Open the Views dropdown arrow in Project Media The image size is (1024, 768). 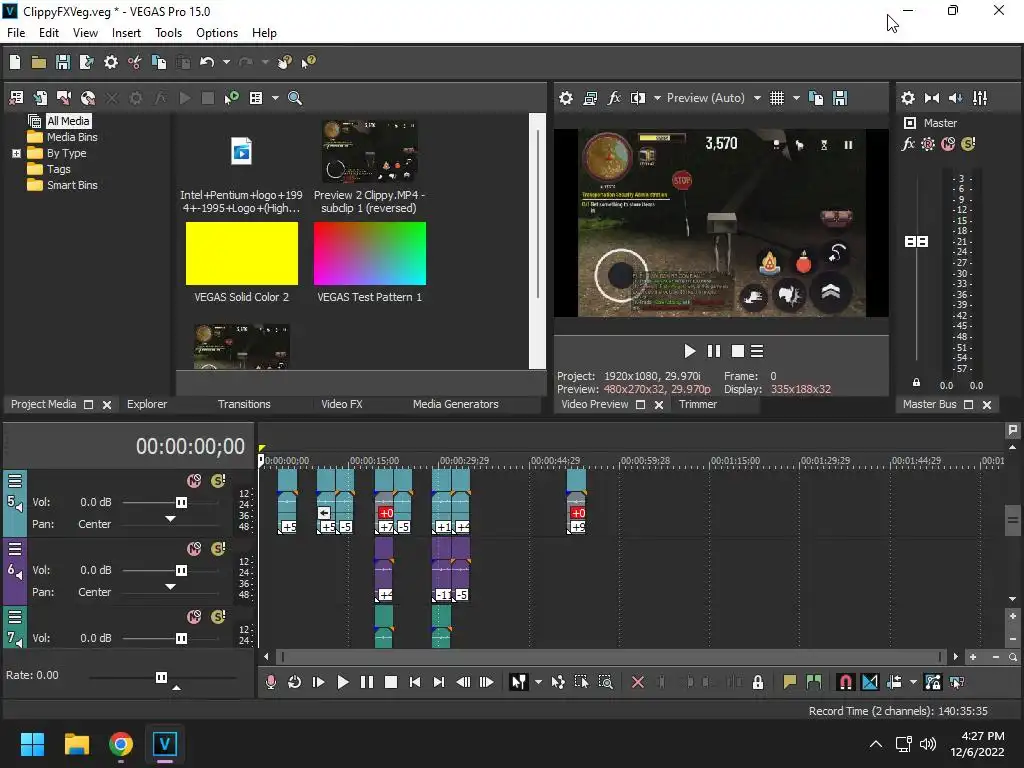point(275,98)
